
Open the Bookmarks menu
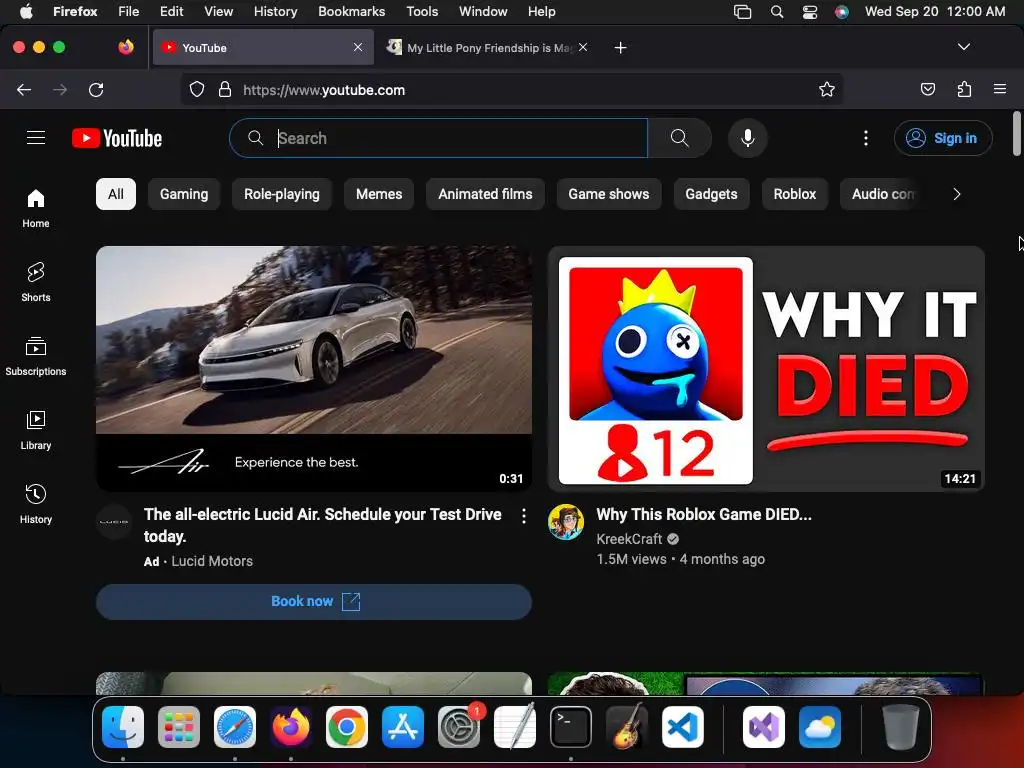[351, 11]
